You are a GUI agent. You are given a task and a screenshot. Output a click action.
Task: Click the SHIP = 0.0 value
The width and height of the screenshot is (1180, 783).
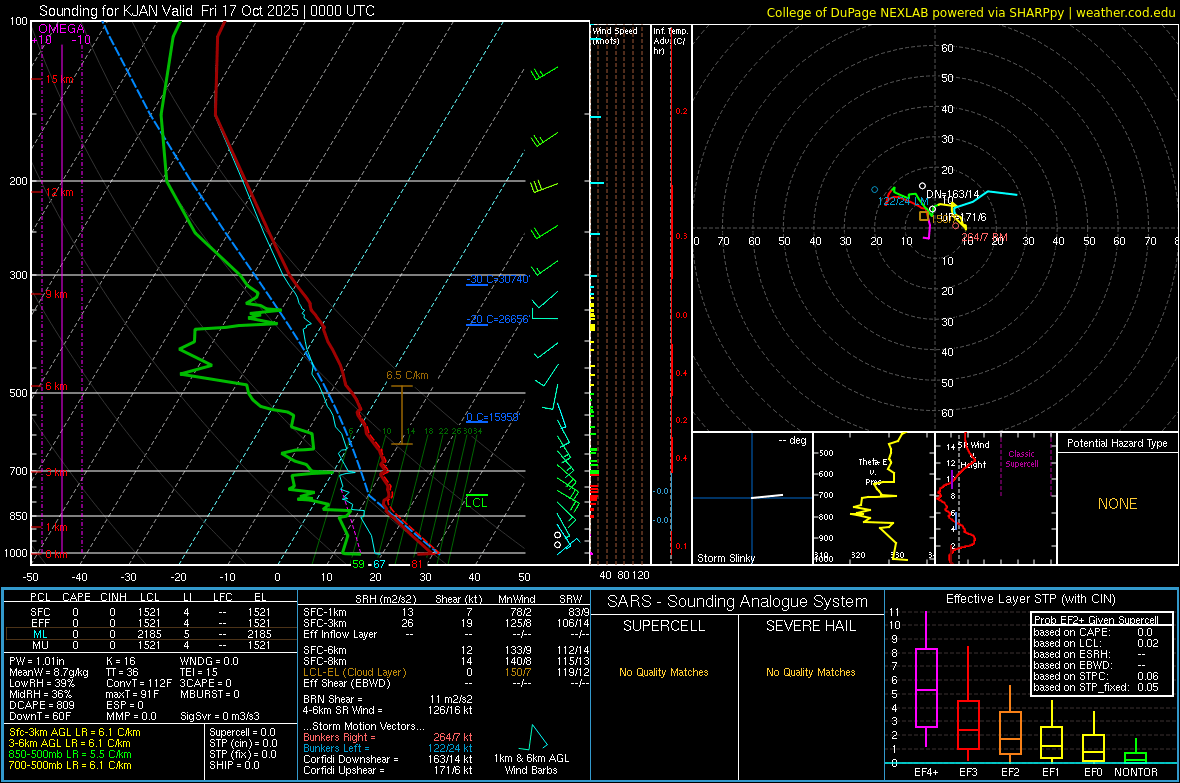[x=234, y=765]
